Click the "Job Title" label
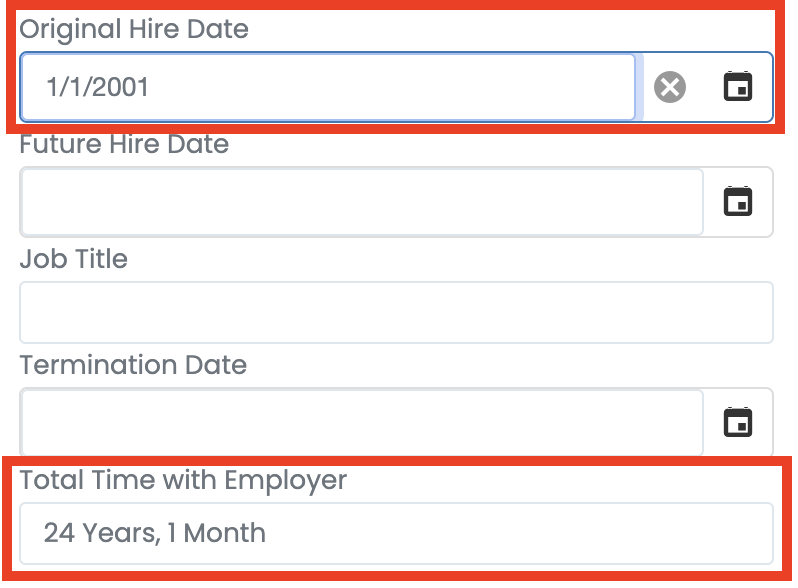Screen dimensions: 798x588 74,259
